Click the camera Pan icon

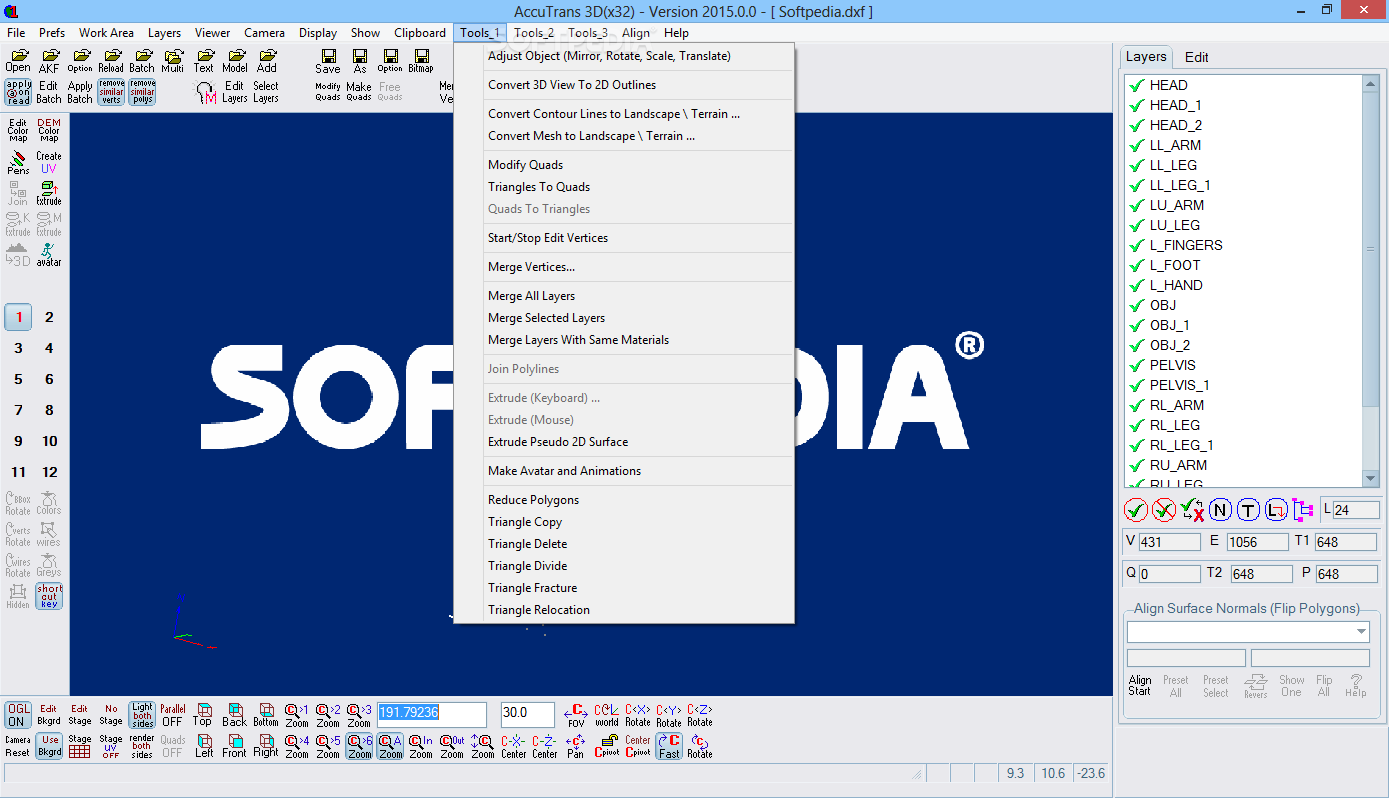point(575,746)
